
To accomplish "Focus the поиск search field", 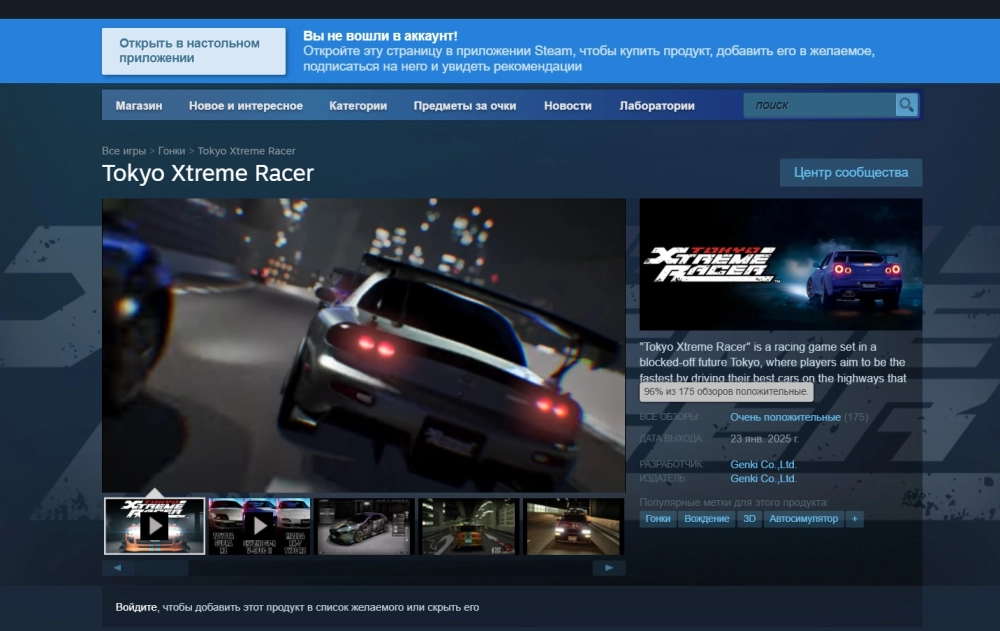I will (819, 105).
